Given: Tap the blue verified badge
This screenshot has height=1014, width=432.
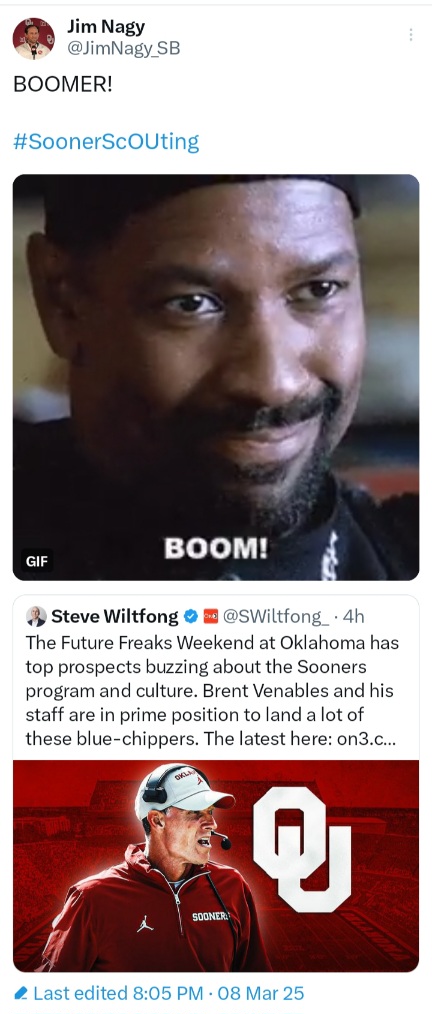Looking at the screenshot, I should [191, 616].
